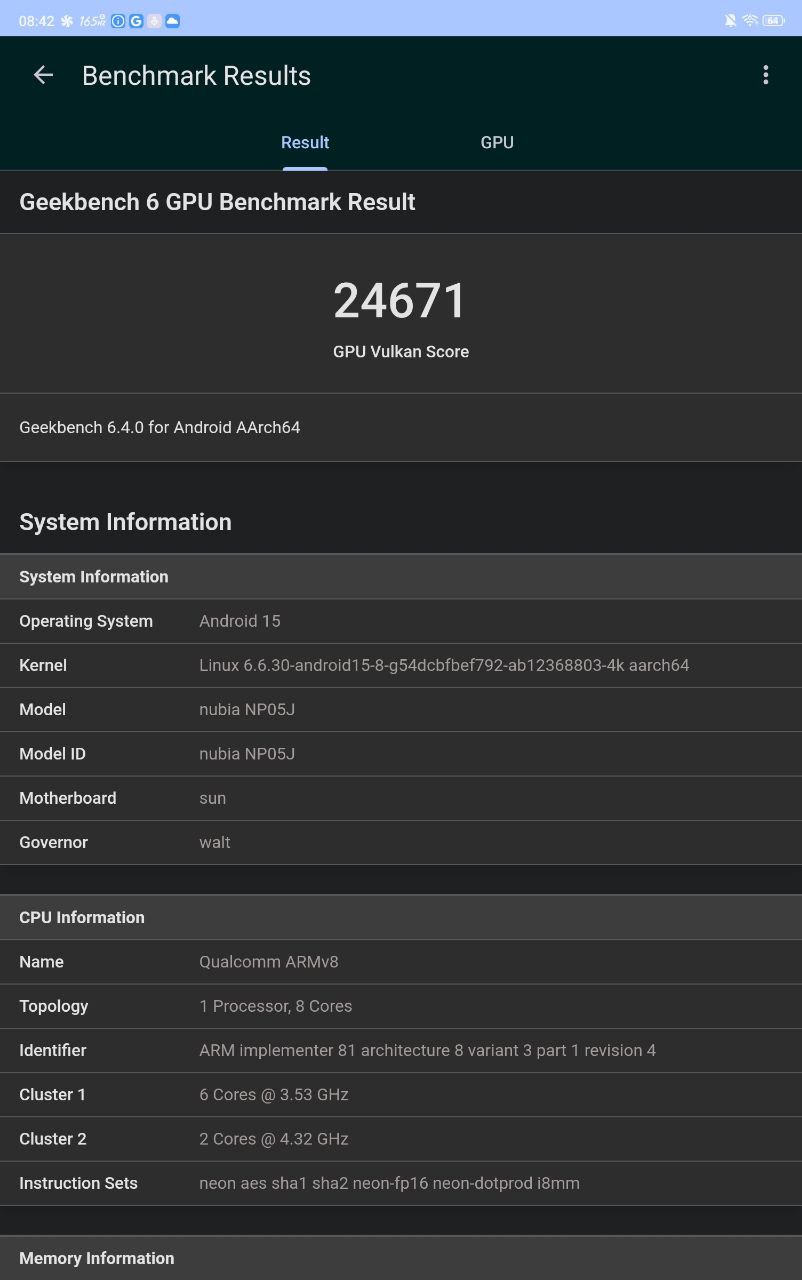Tap the Wi-Fi status icon
The image size is (802, 1280).
(750, 21)
